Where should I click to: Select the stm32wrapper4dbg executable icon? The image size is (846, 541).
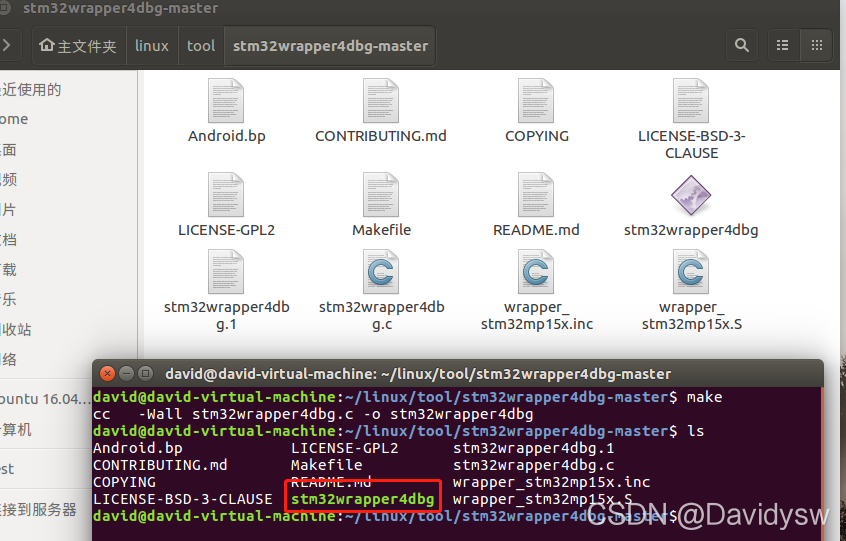691,195
